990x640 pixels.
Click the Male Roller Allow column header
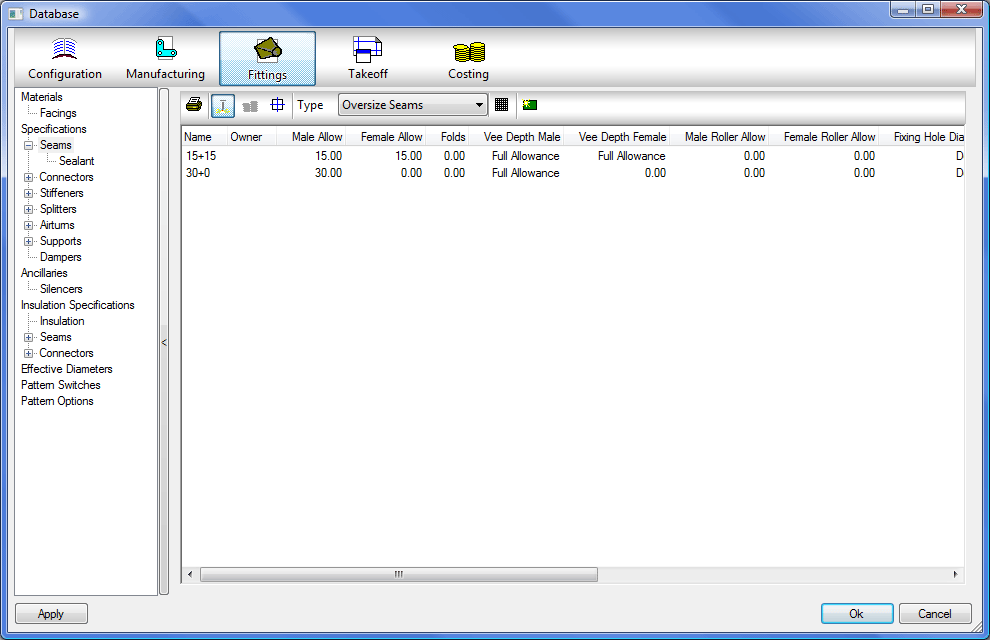pos(719,137)
